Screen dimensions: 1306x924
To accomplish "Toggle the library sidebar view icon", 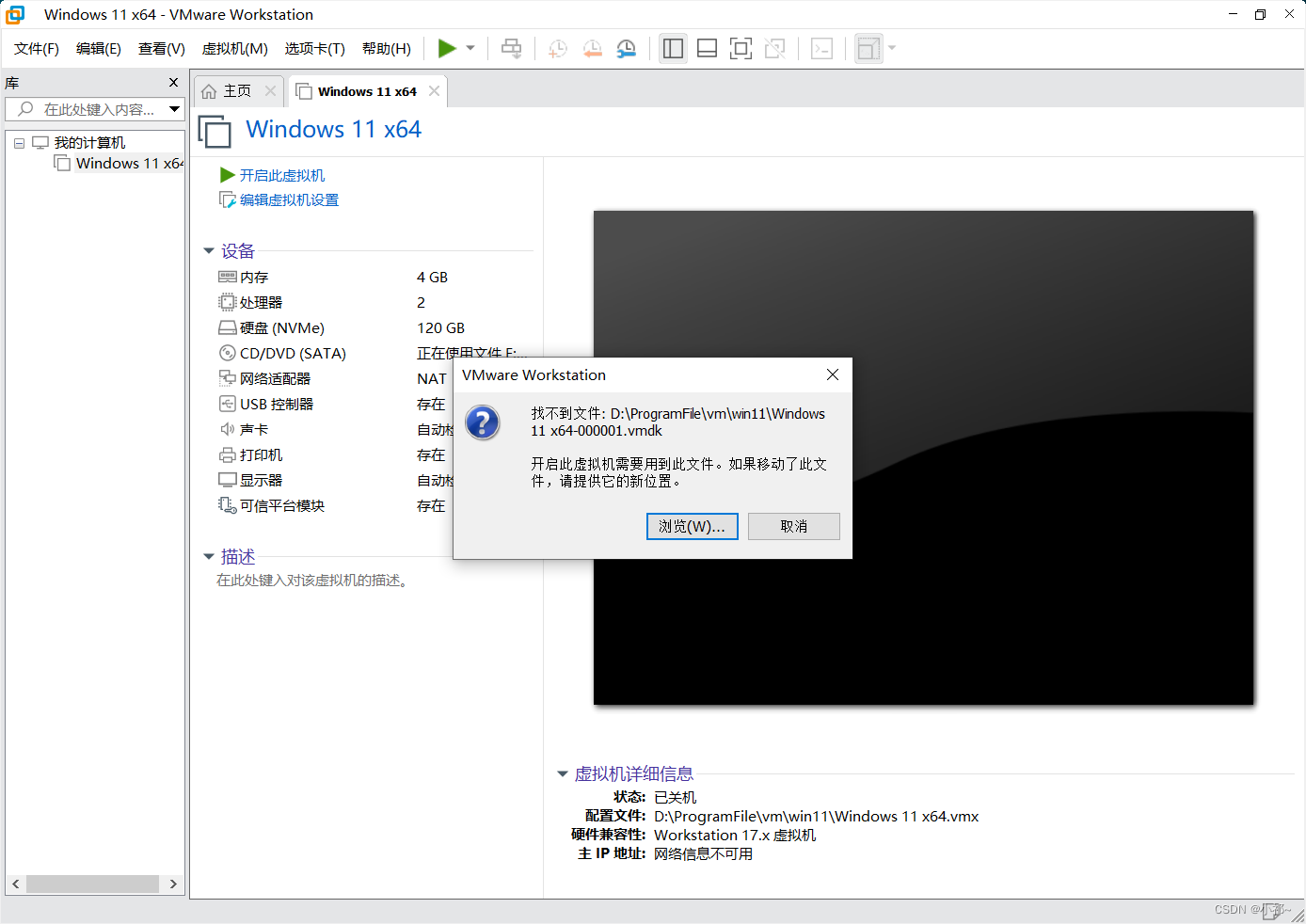I will [x=673, y=49].
